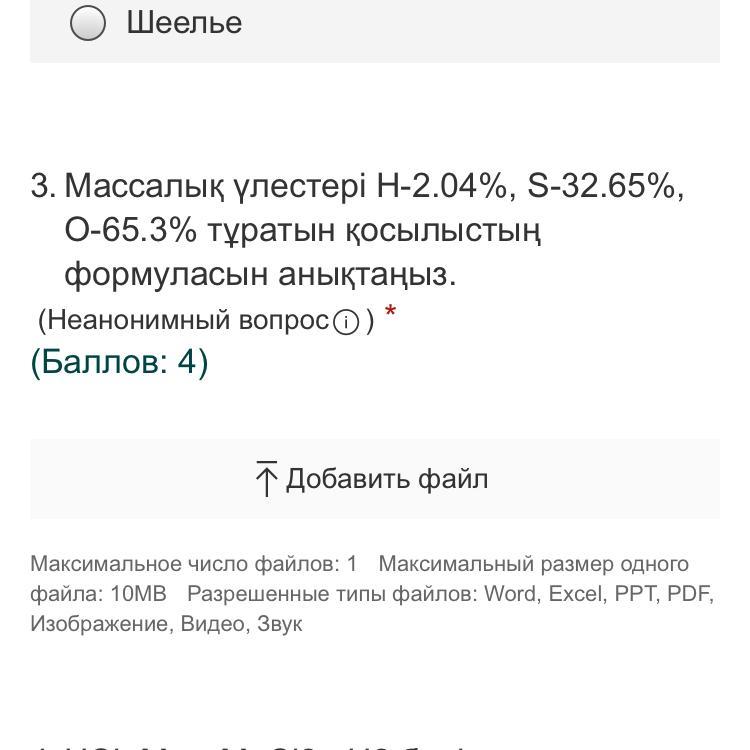Click the Неанонимный вопрос label
Image resolution: width=750 pixels, height=750 pixels.
(188, 320)
